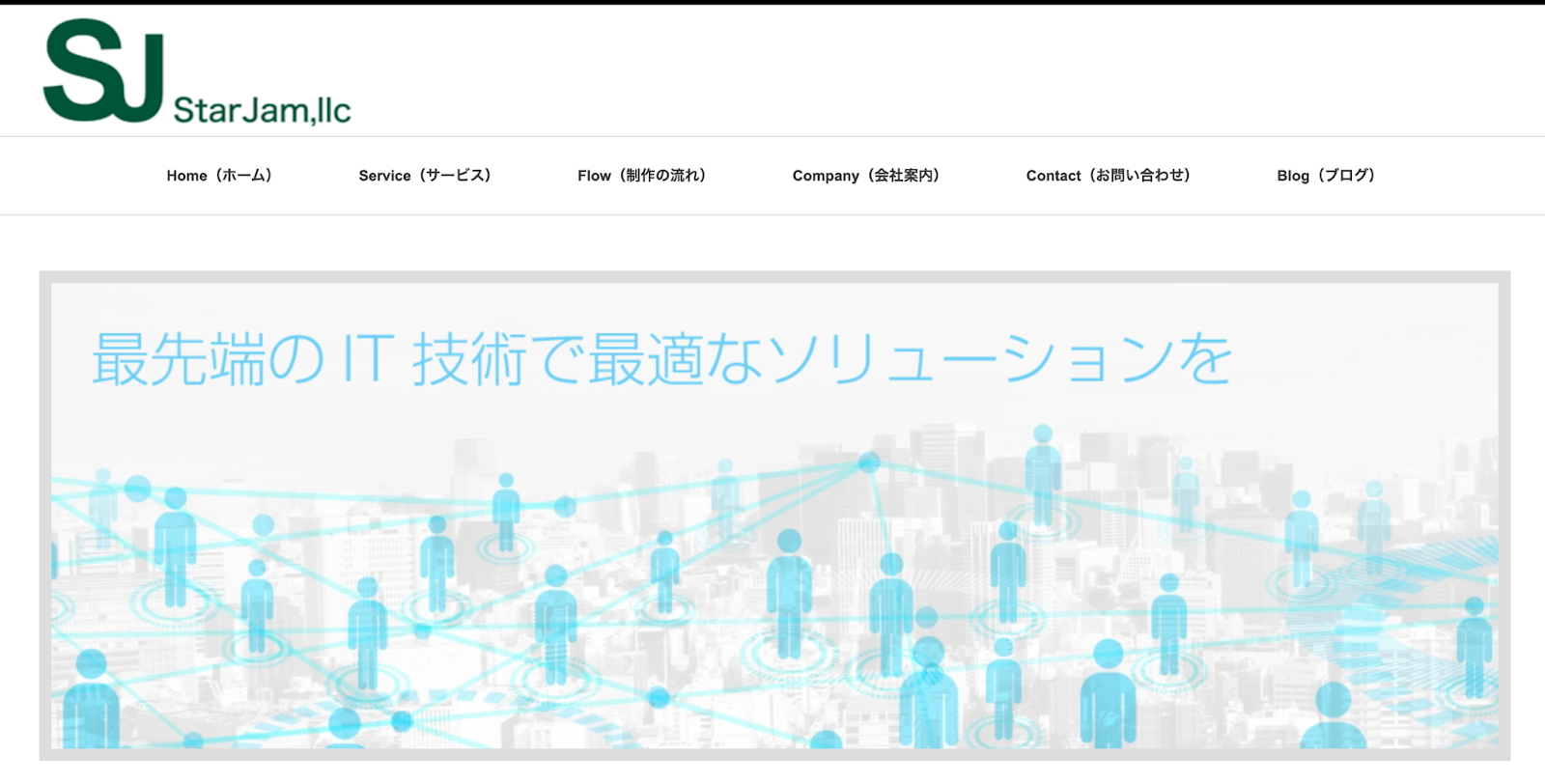Click the black strip at page top
This screenshot has width=1545, height=784.
[x=772, y=2]
